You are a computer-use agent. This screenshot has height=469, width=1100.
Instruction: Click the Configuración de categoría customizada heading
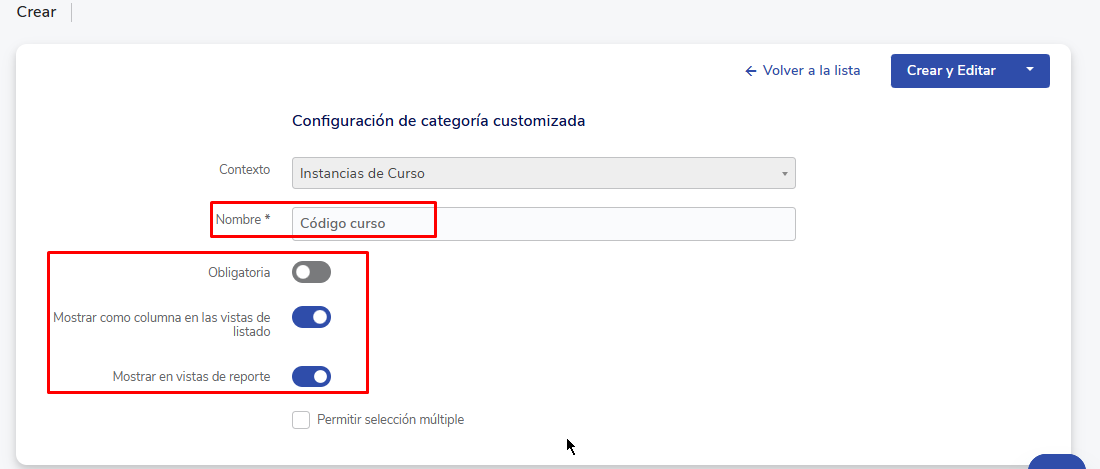[438, 121]
